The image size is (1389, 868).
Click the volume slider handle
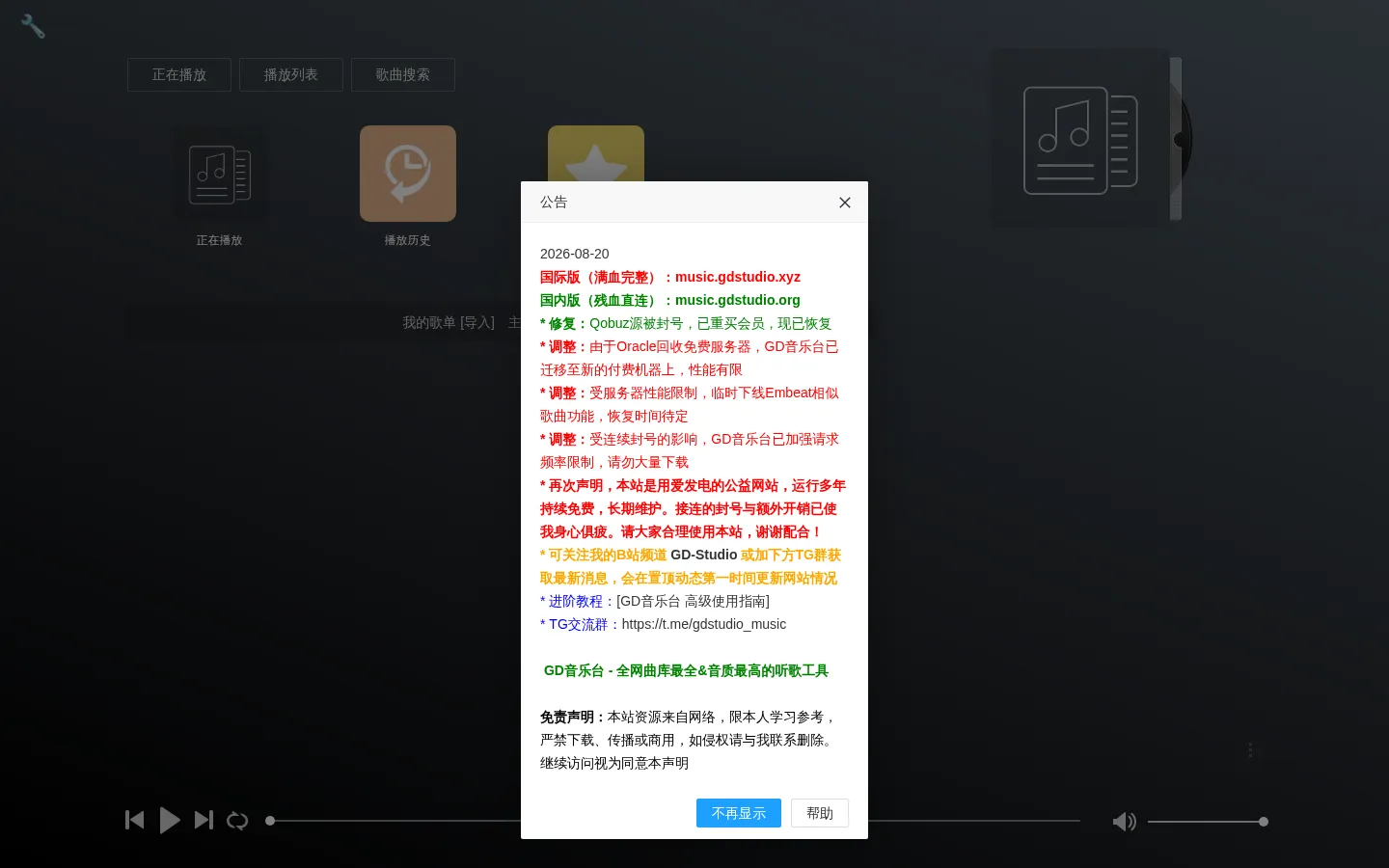pyautogui.click(x=1264, y=822)
